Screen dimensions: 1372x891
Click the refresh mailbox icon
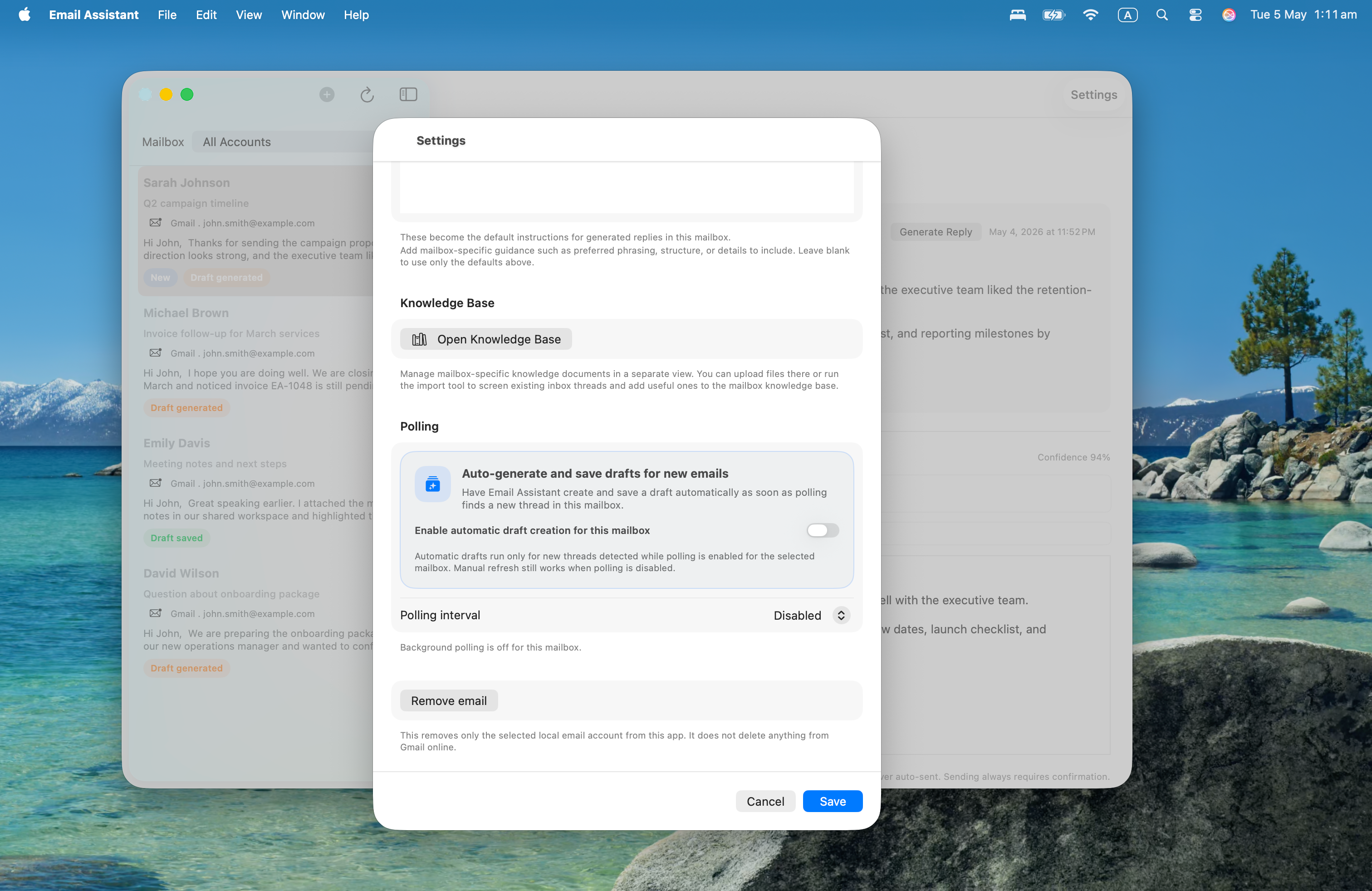[367, 94]
